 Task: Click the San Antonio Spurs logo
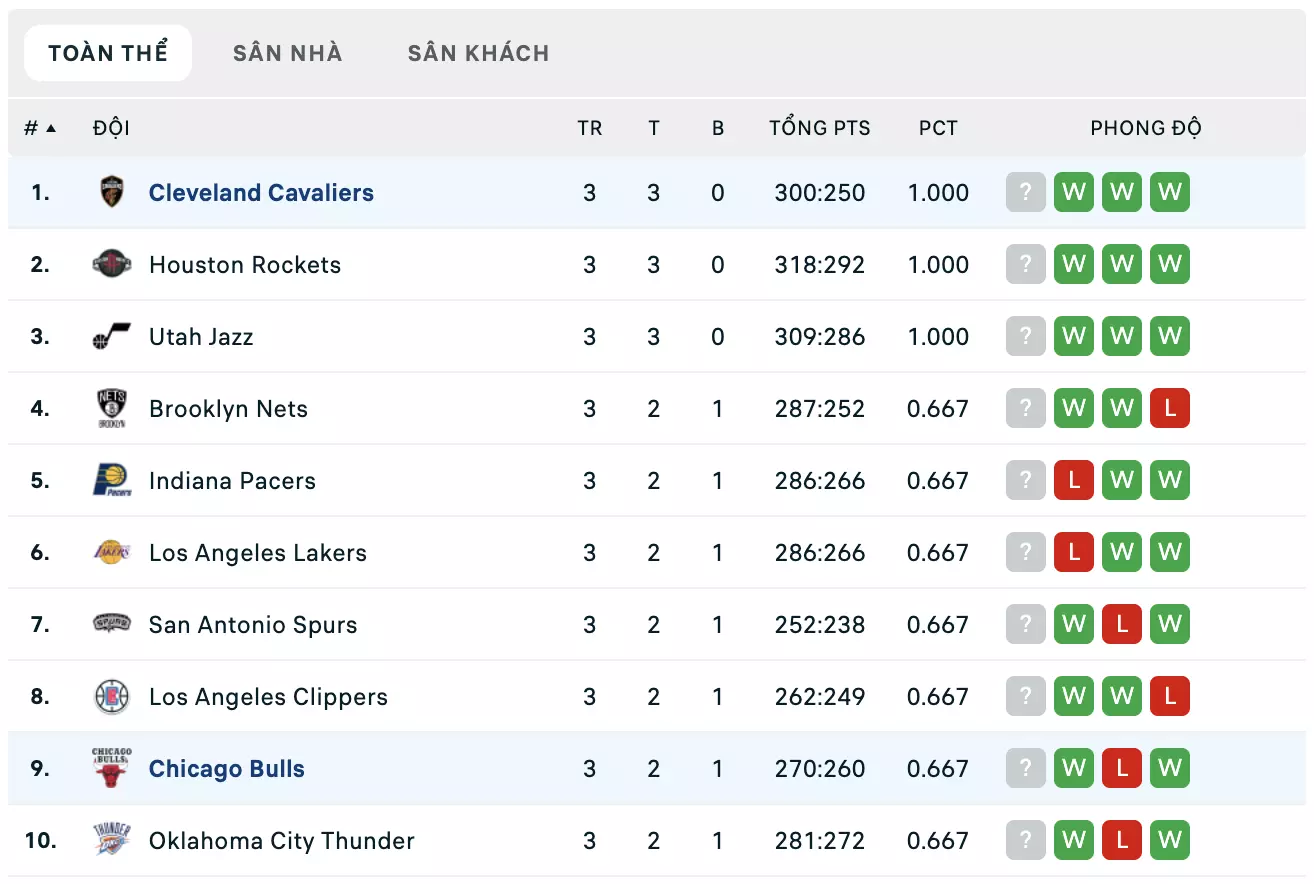tap(111, 624)
